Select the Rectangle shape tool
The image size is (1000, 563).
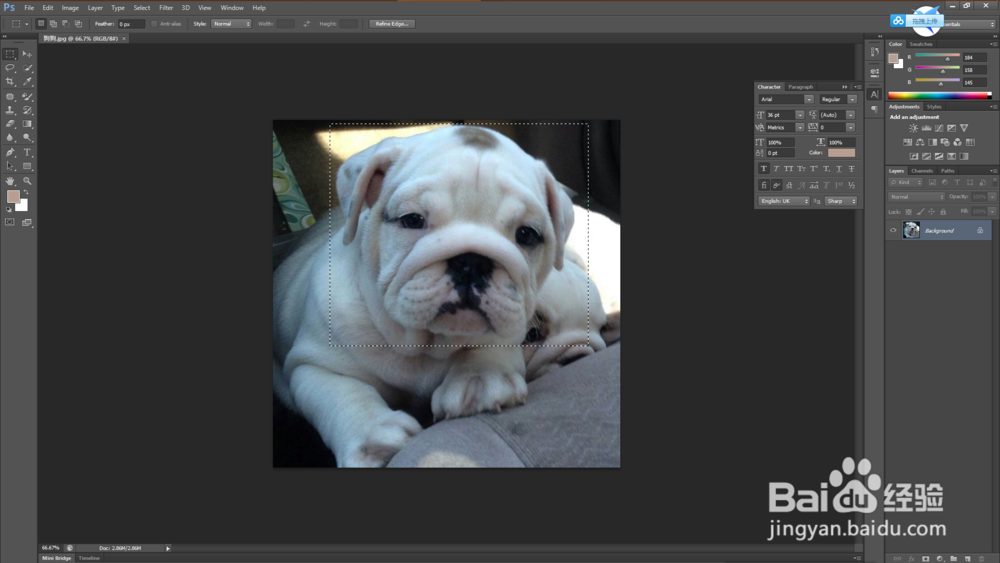coord(27,166)
